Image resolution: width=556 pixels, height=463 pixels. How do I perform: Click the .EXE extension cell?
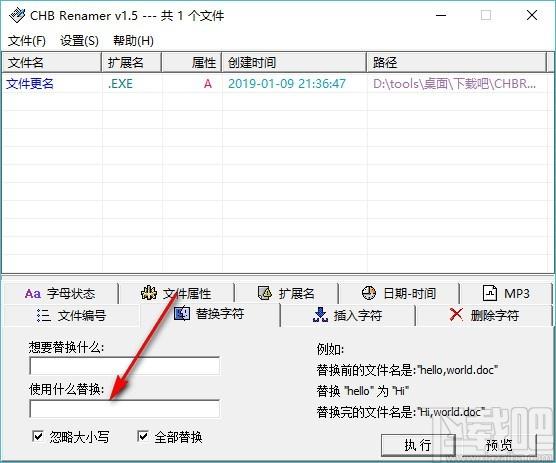tap(121, 84)
